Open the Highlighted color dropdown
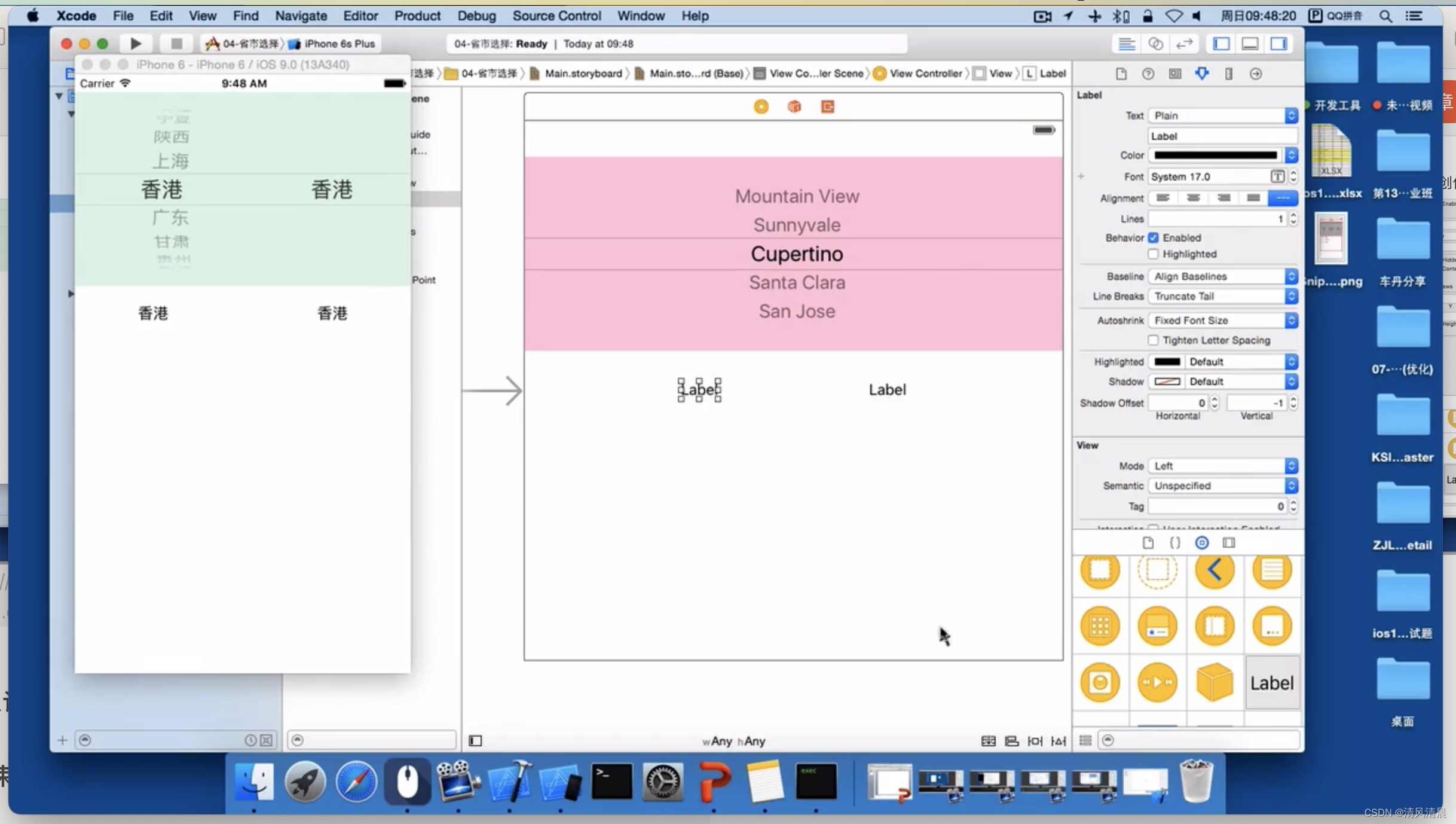This screenshot has width=1456, height=824. 1241,362
